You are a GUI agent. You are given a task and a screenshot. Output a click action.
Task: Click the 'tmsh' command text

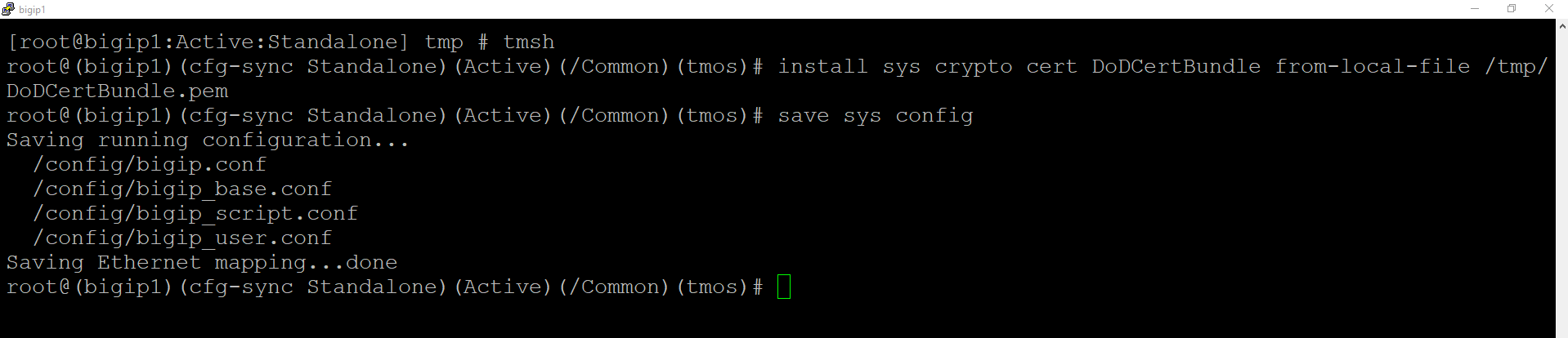point(529,42)
